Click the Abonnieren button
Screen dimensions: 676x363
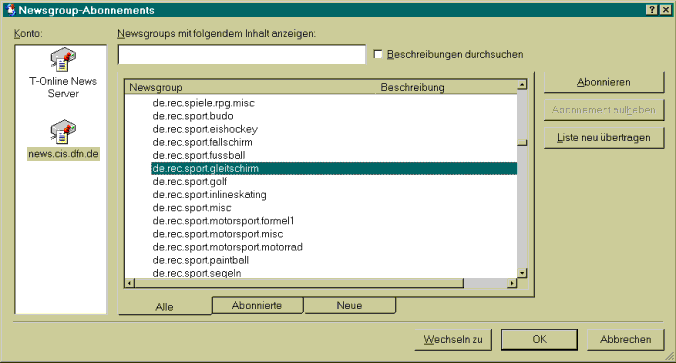tap(604, 82)
